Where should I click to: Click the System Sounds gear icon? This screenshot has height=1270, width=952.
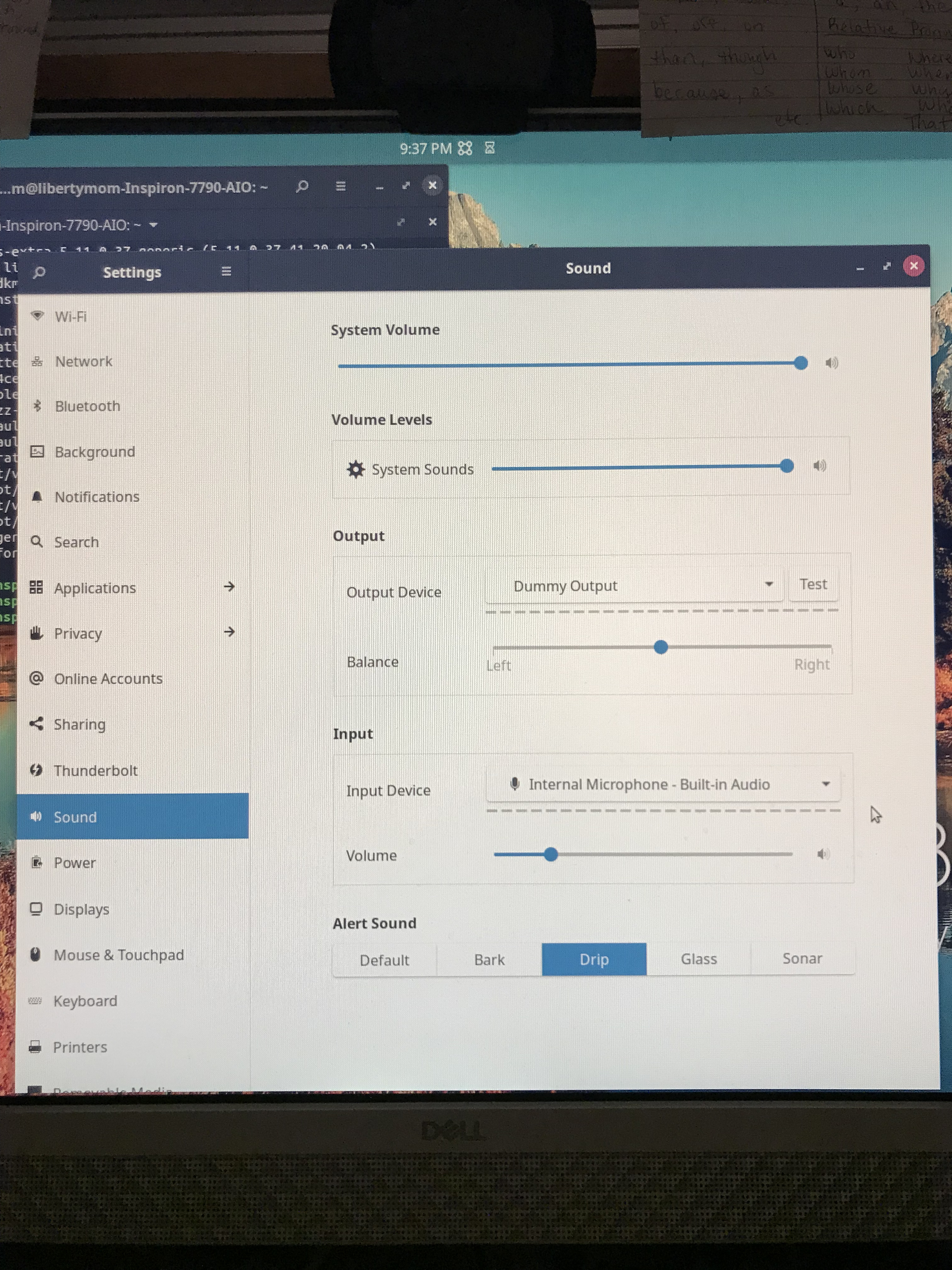click(x=356, y=469)
